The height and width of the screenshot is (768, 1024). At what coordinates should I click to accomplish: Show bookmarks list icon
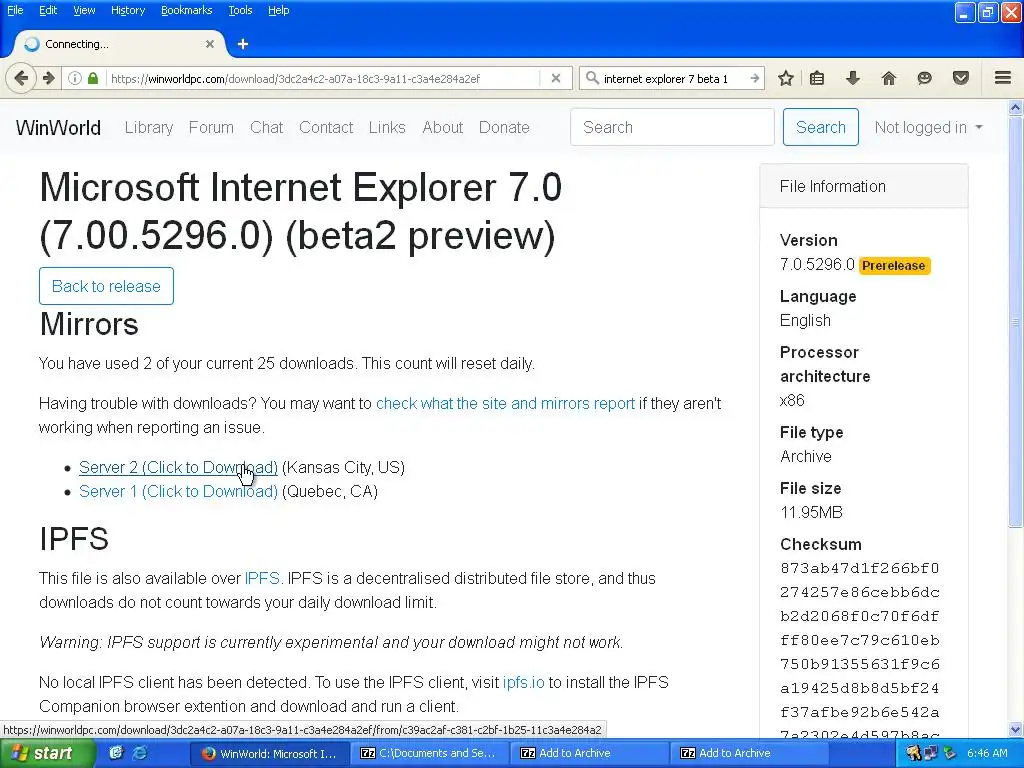[x=817, y=78]
